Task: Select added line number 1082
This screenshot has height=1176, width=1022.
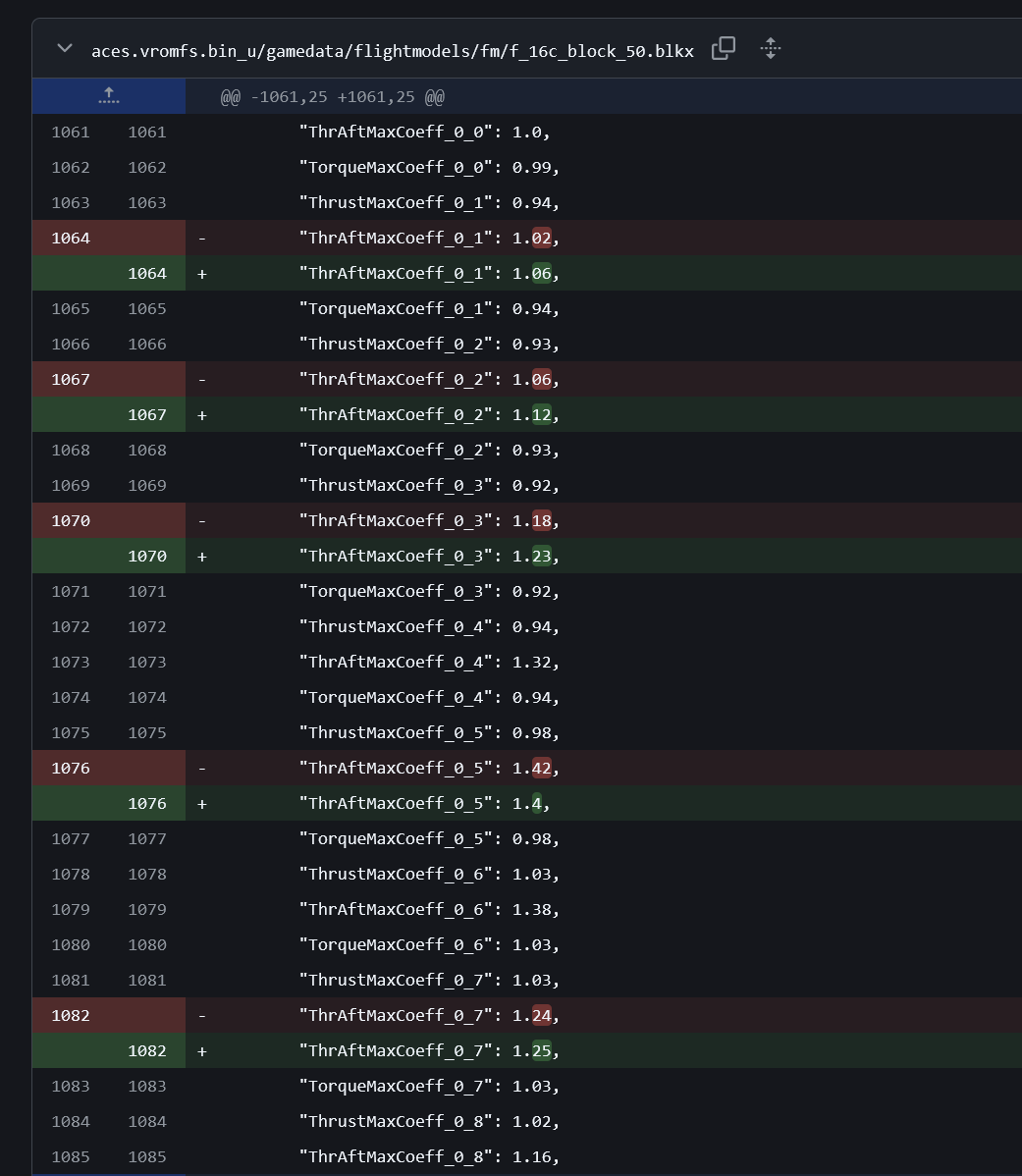Action: (x=147, y=1050)
